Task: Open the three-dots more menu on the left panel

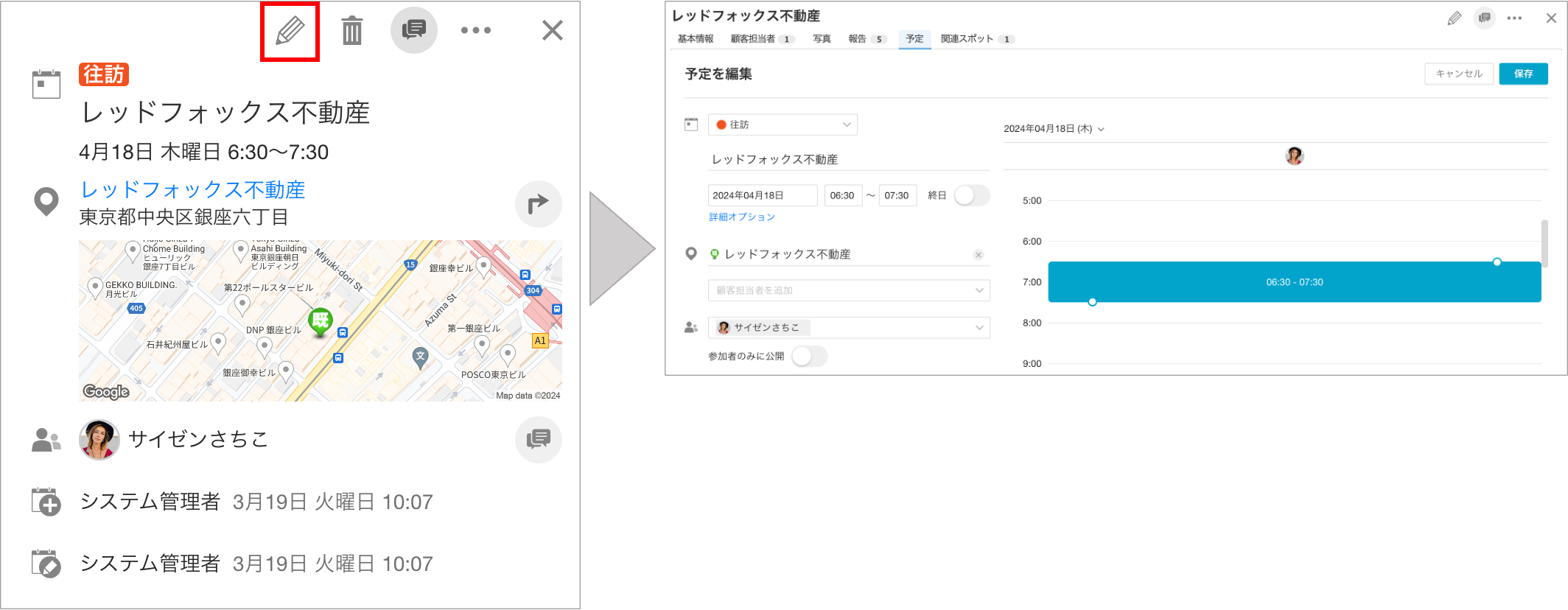Action: click(x=475, y=30)
